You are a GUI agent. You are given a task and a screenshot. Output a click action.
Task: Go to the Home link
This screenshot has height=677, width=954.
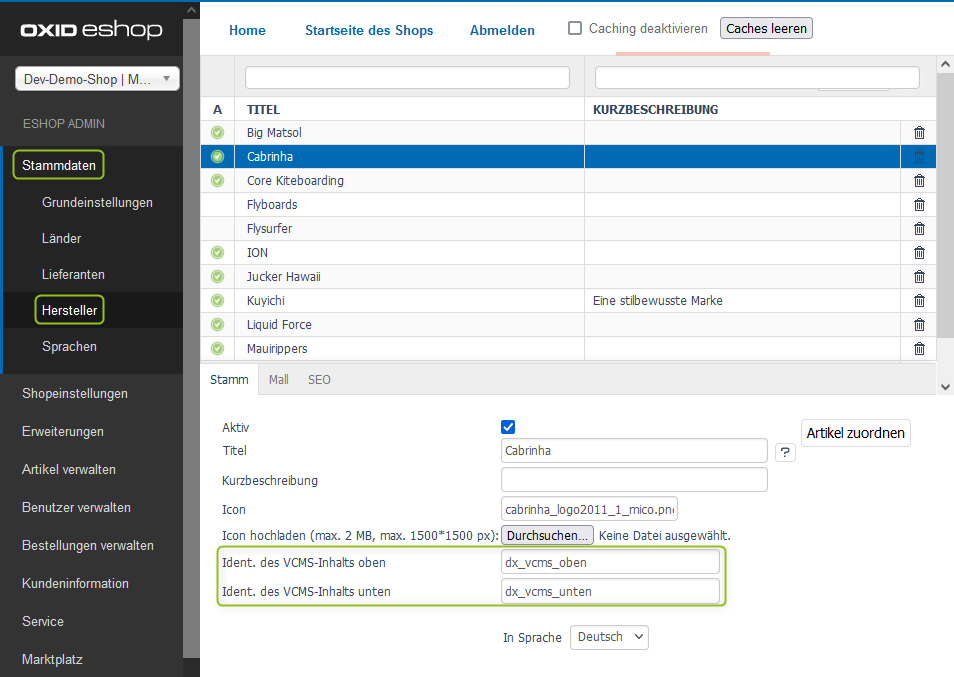tap(247, 30)
